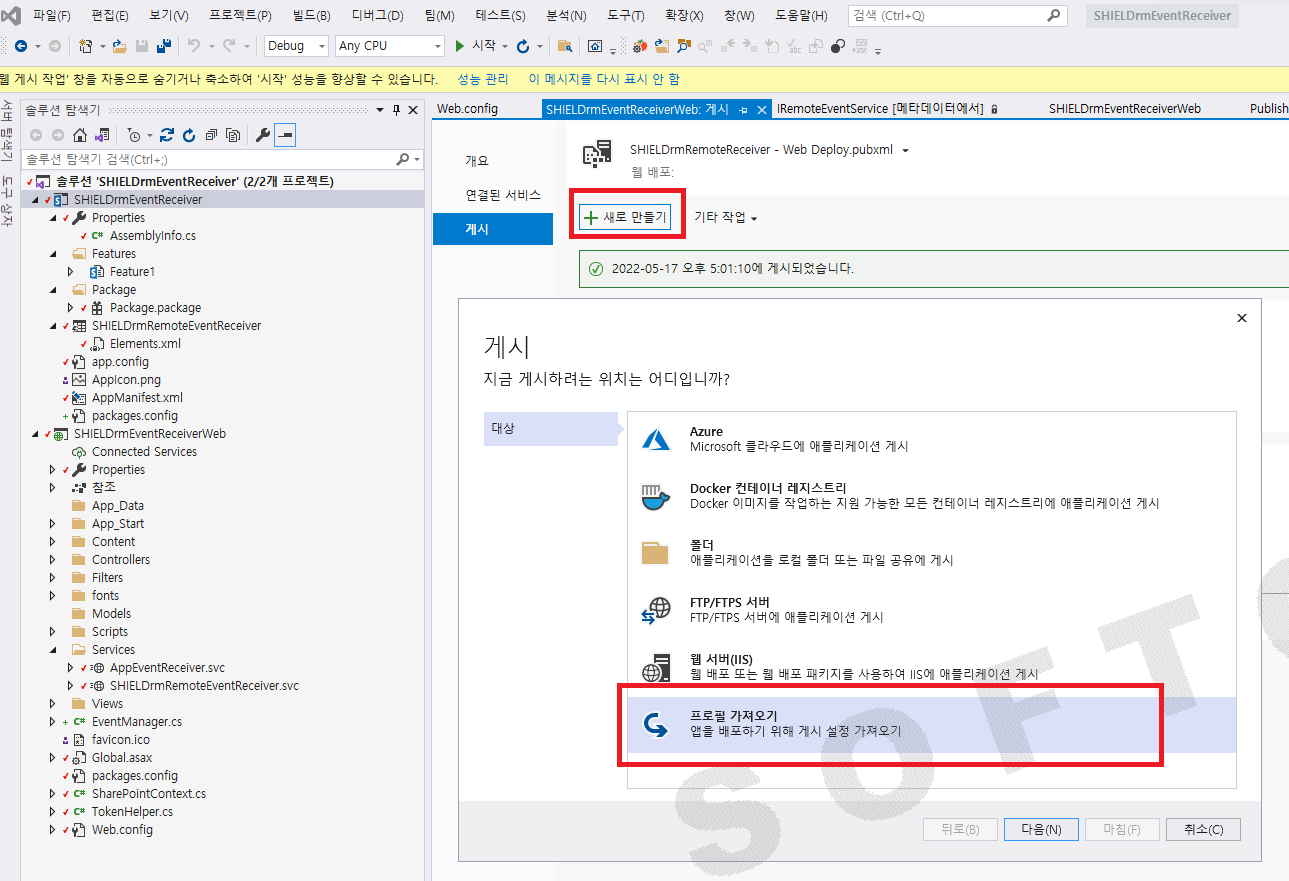Screen dimensions: 1289x881
Task: Expand the Views folder
Action: [53, 704]
